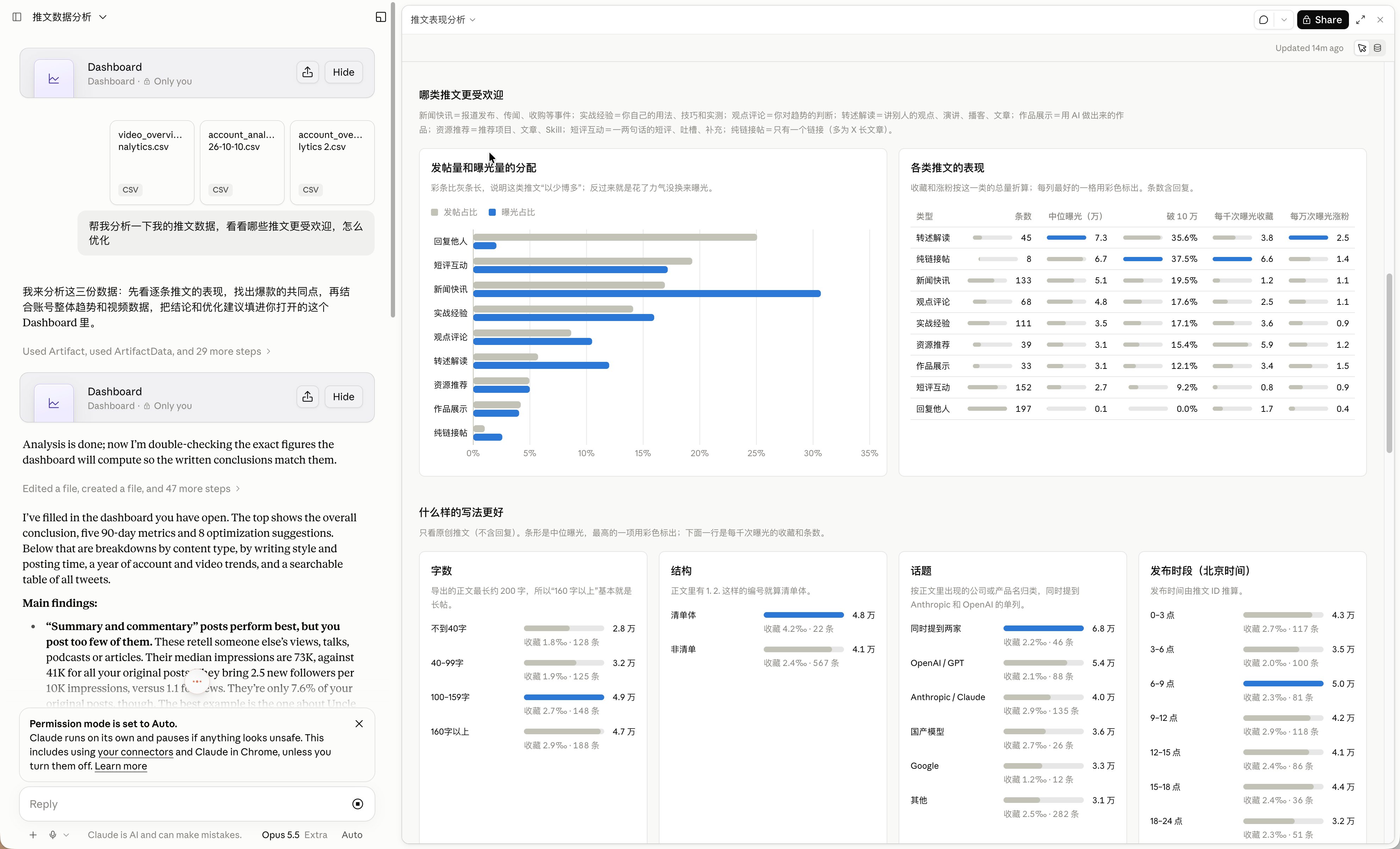Click the share icon on the top Dashboard card

tap(307, 72)
